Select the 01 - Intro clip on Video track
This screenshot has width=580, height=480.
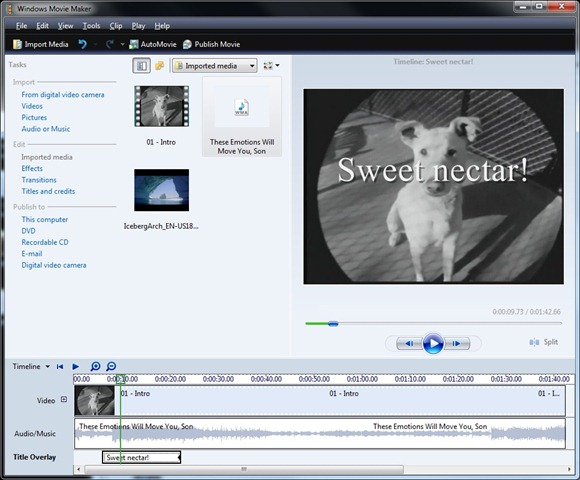[320, 401]
